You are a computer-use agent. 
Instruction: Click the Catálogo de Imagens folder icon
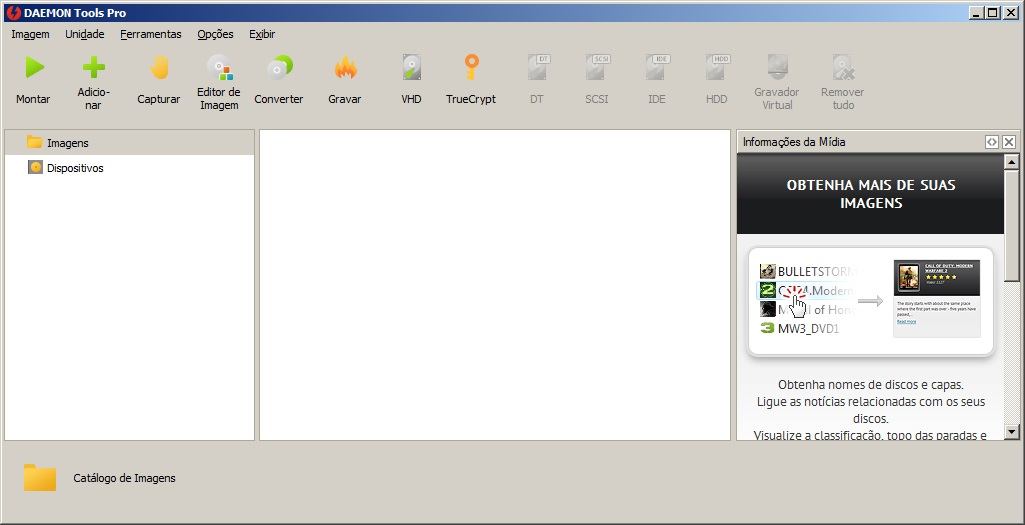click(x=40, y=477)
